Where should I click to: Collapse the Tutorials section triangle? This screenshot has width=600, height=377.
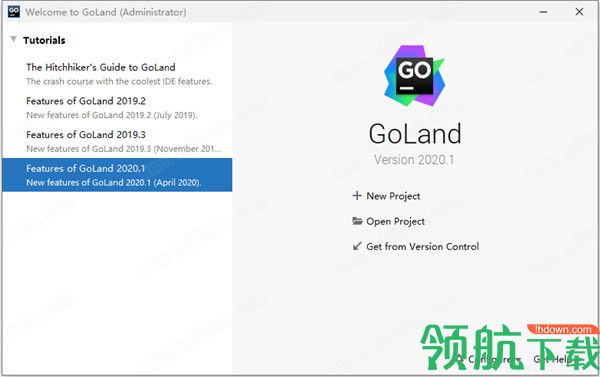coord(14,39)
